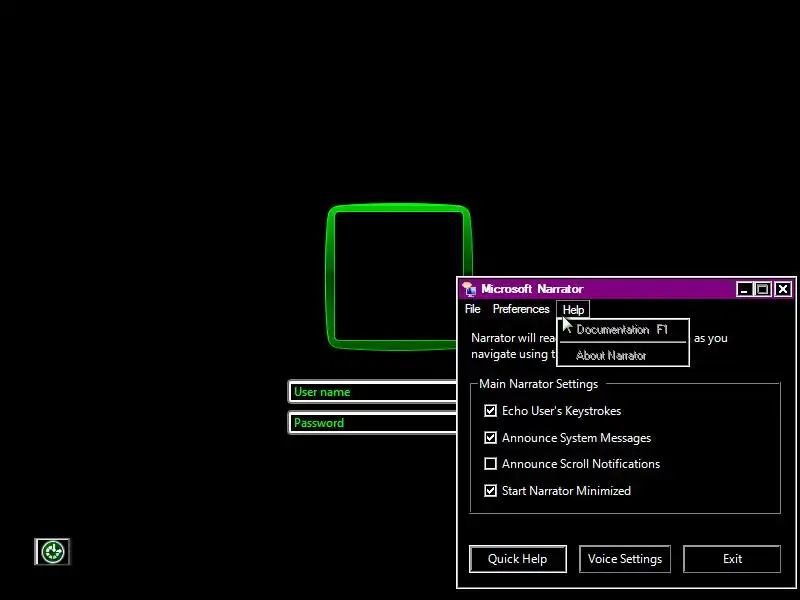The height and width of the screenshot is (600, 800).
Task: Close the Microsoft Narrator window
Action: pyautogui.click(x=783, y=289)
